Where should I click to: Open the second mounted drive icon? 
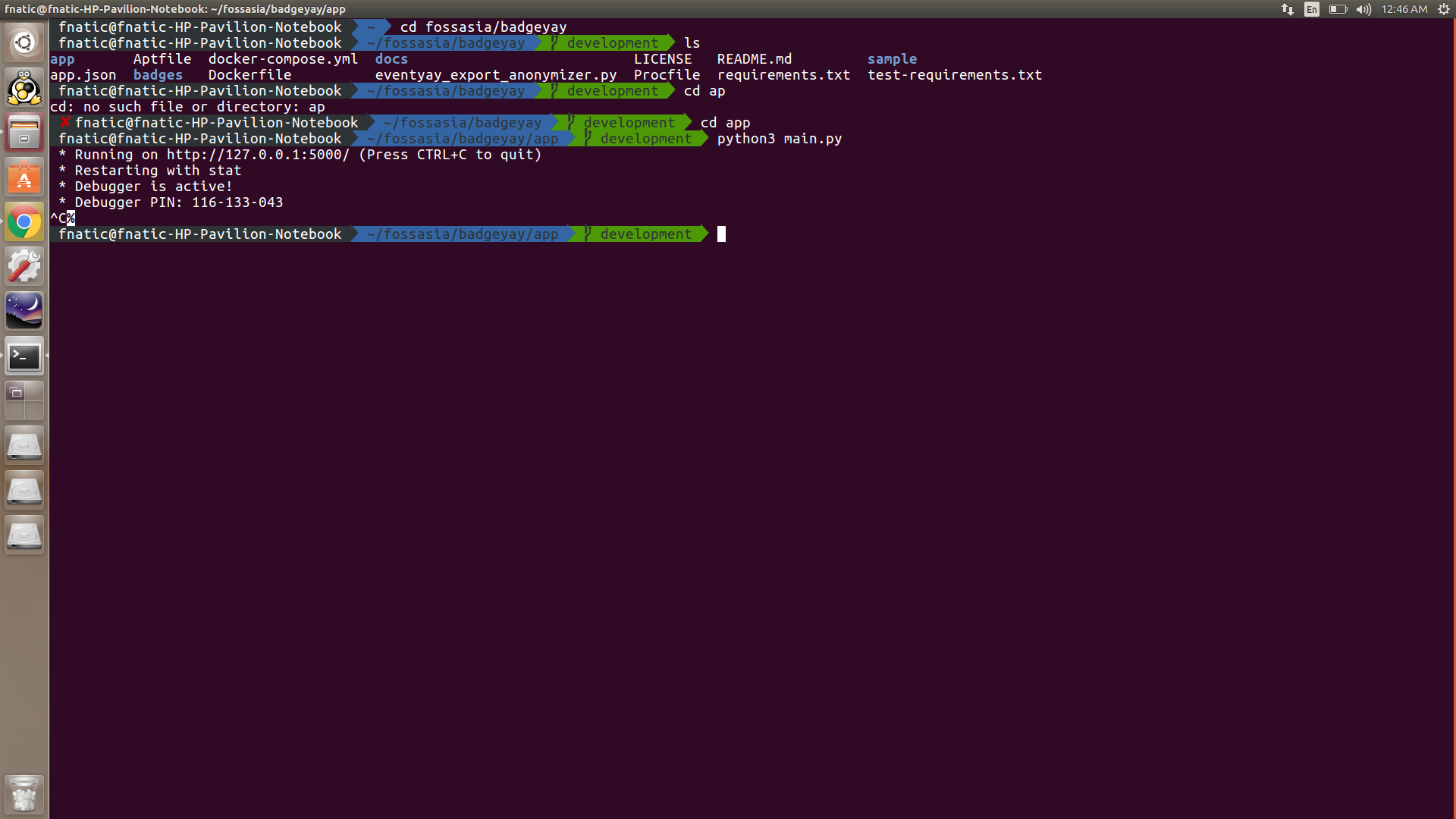pos(24,490)
